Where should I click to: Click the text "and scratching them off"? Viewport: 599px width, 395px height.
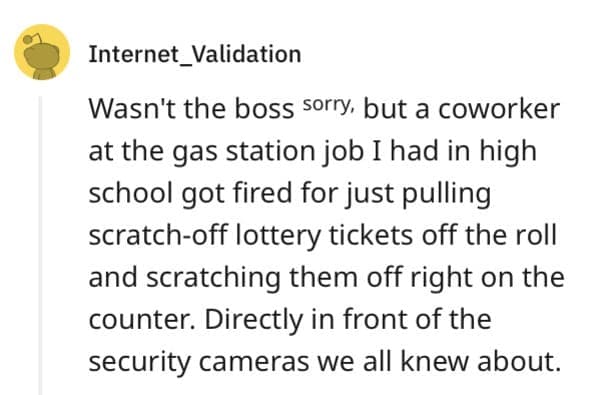pos(245,278)
